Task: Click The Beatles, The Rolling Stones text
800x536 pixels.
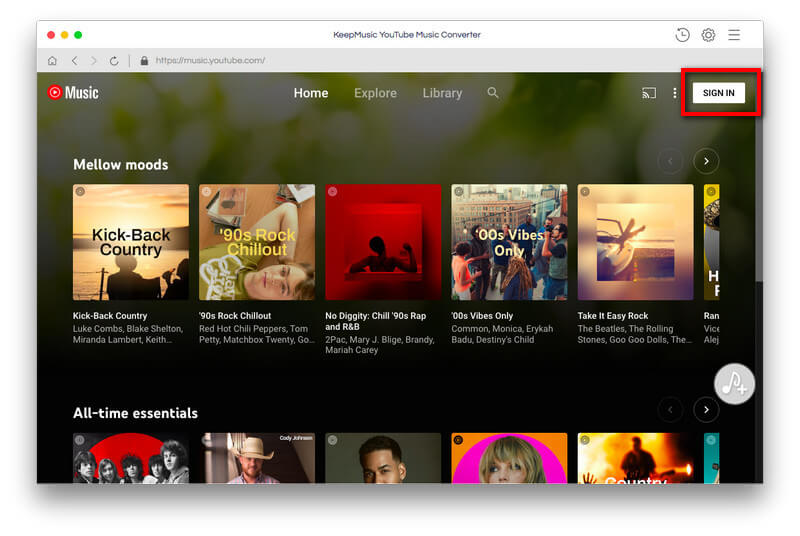Action: click(634, 334)
